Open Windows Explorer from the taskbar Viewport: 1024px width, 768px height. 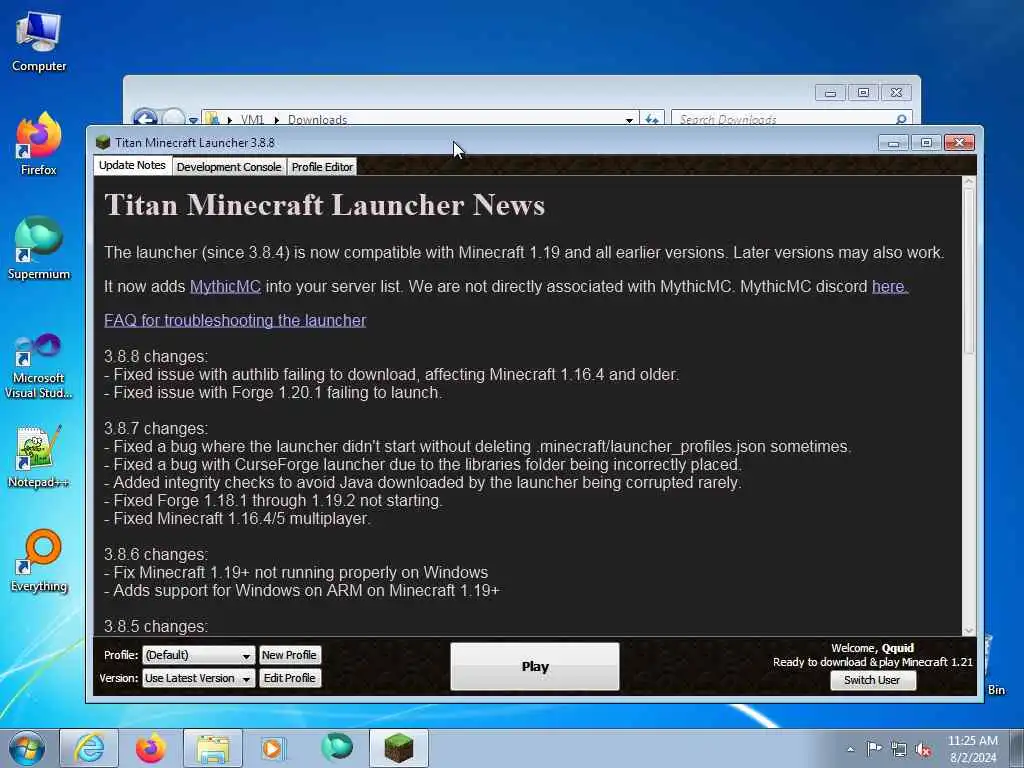[x=213, y=748]
